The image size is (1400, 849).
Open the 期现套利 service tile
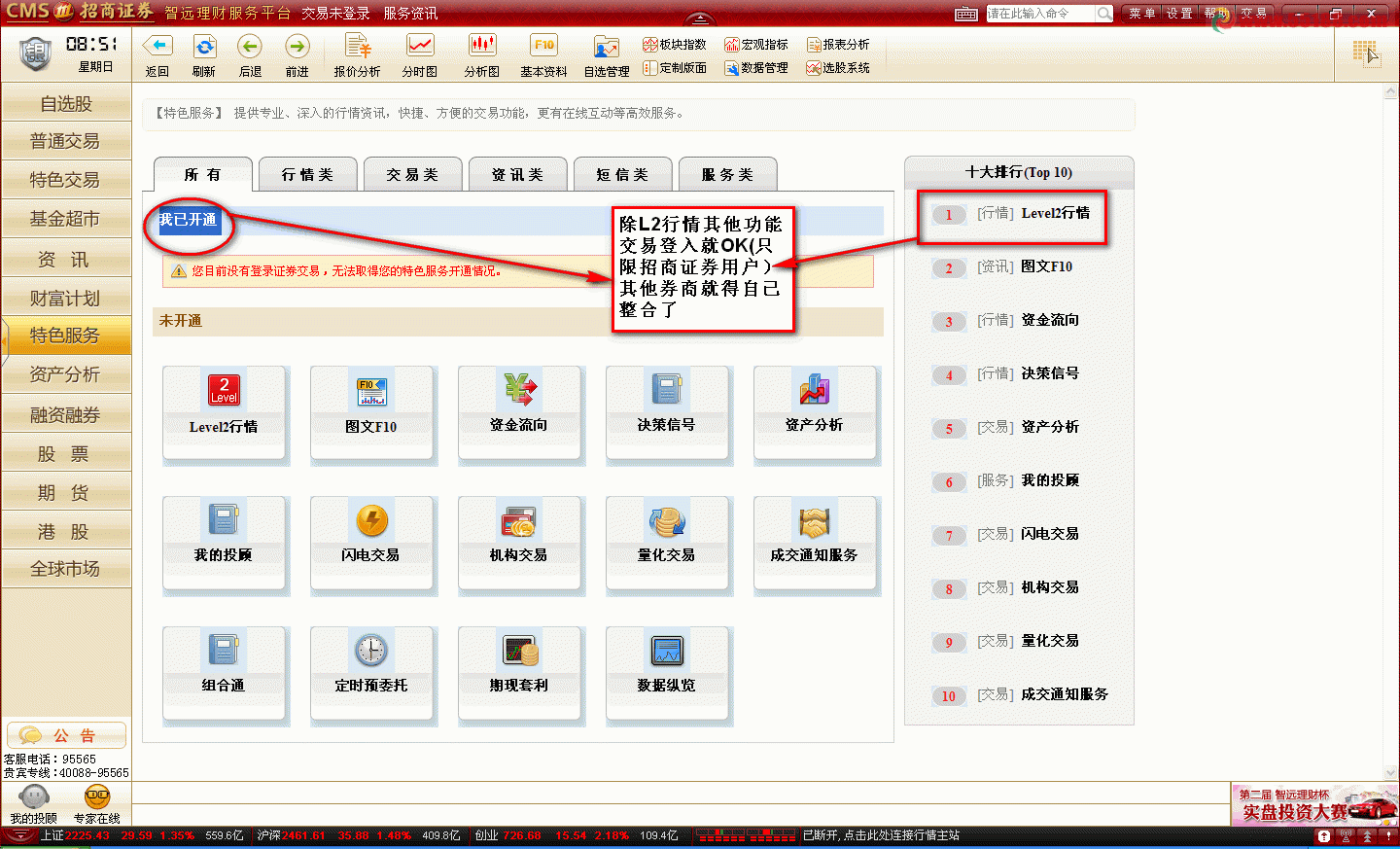pos(519,673)
